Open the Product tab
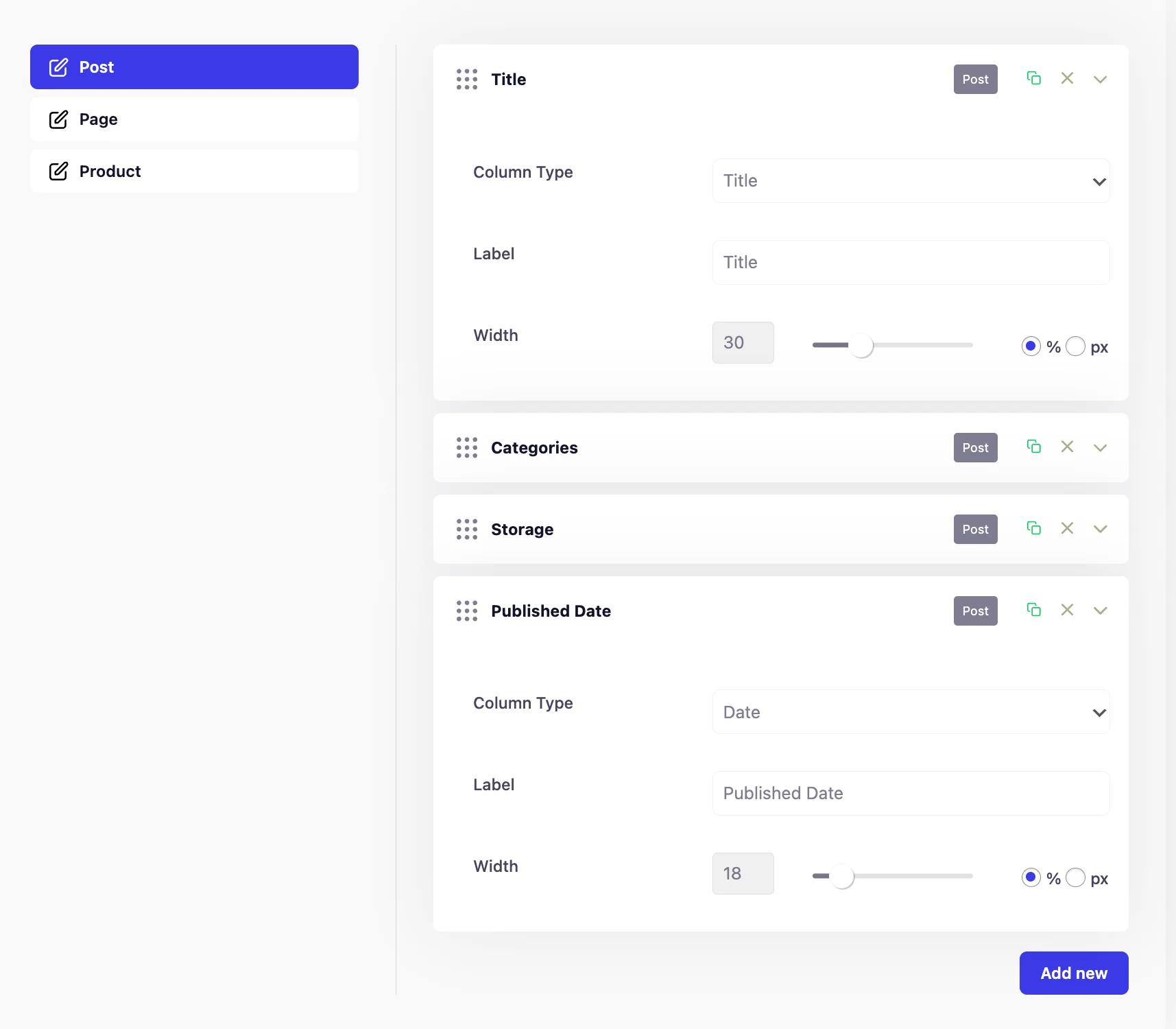1176x1029 pixels. coord(194,171)
